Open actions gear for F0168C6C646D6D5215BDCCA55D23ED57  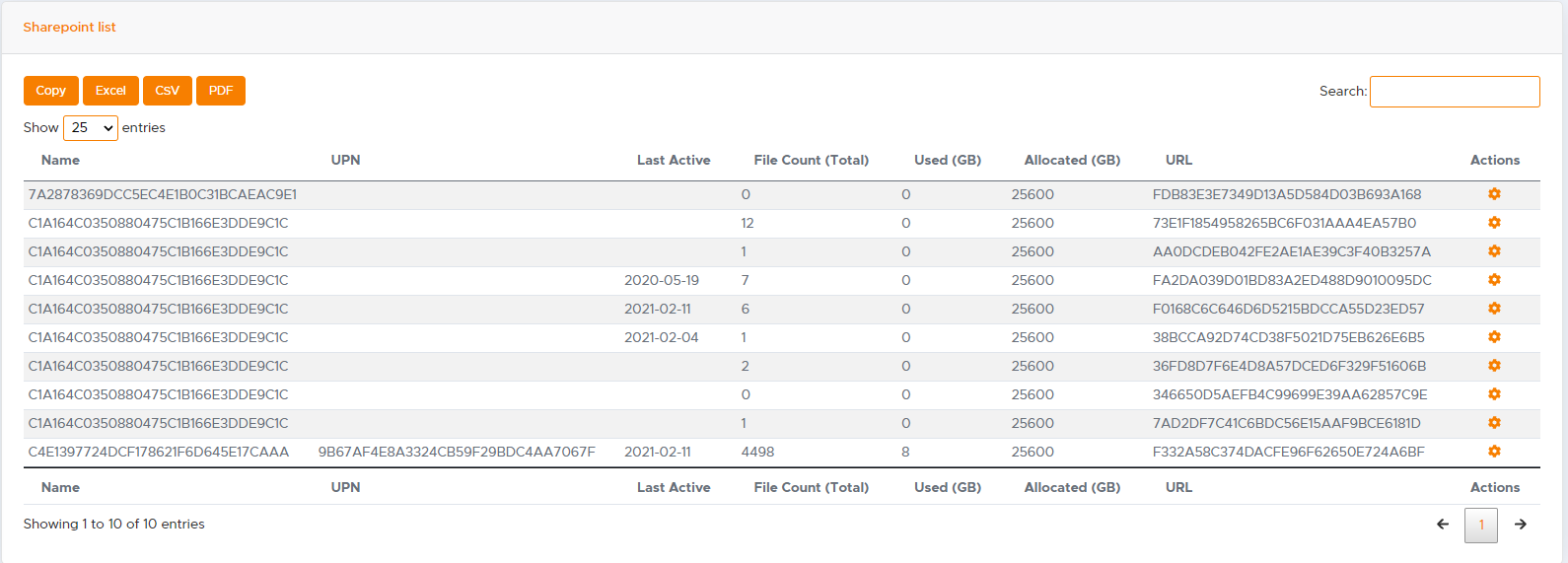pyautogui.click(x=1494, y=309)
